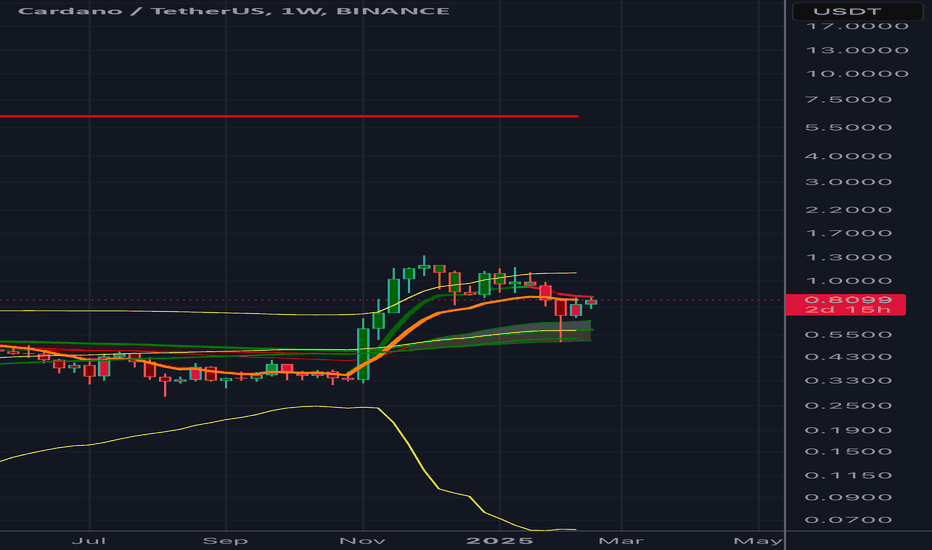
Task: Click the 0.1900 price axis label
Action: [849, 430]
